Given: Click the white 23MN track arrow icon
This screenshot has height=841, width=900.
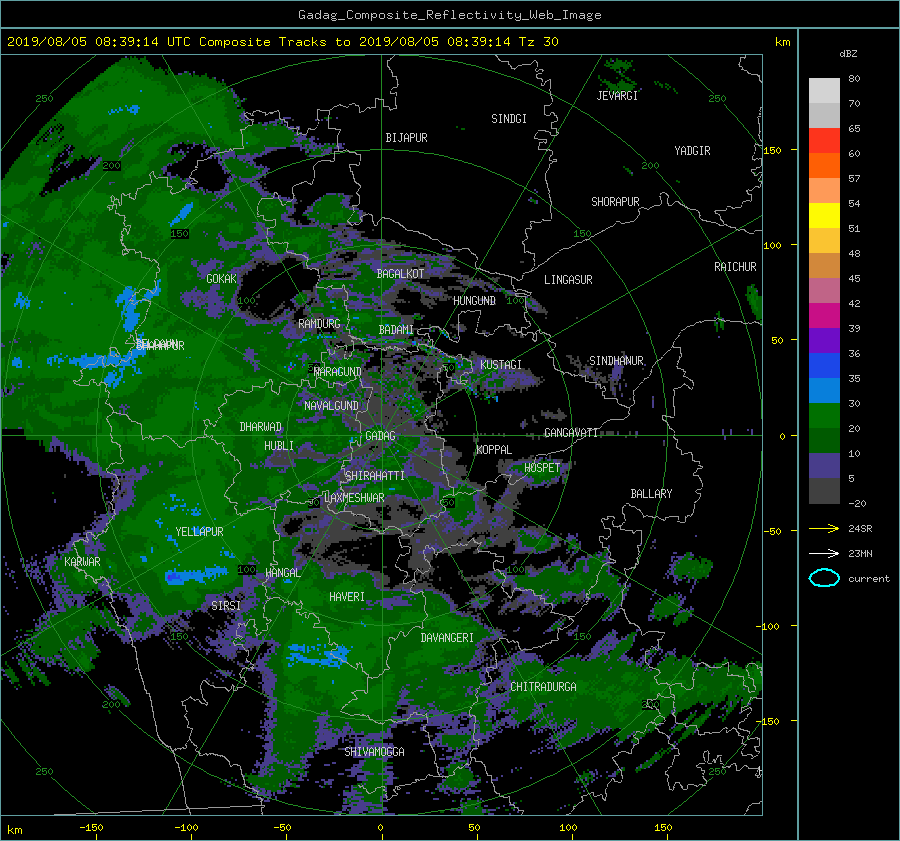Looking at the screenshot, I should pos(824,553).
